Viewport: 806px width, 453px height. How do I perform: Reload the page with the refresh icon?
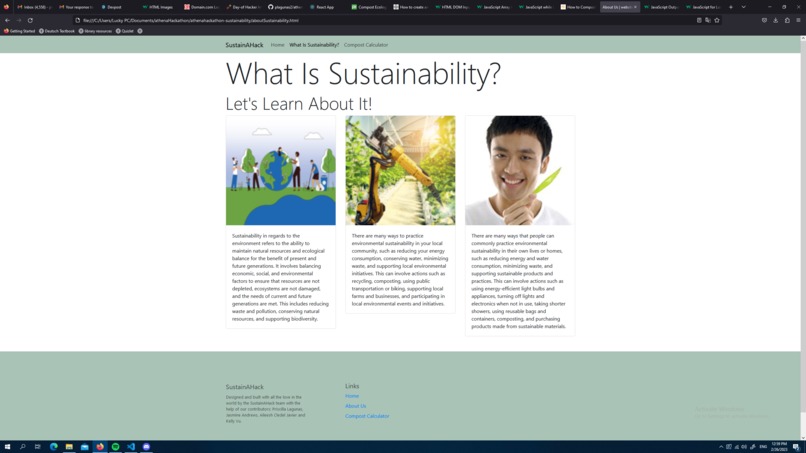coord(30,21)
